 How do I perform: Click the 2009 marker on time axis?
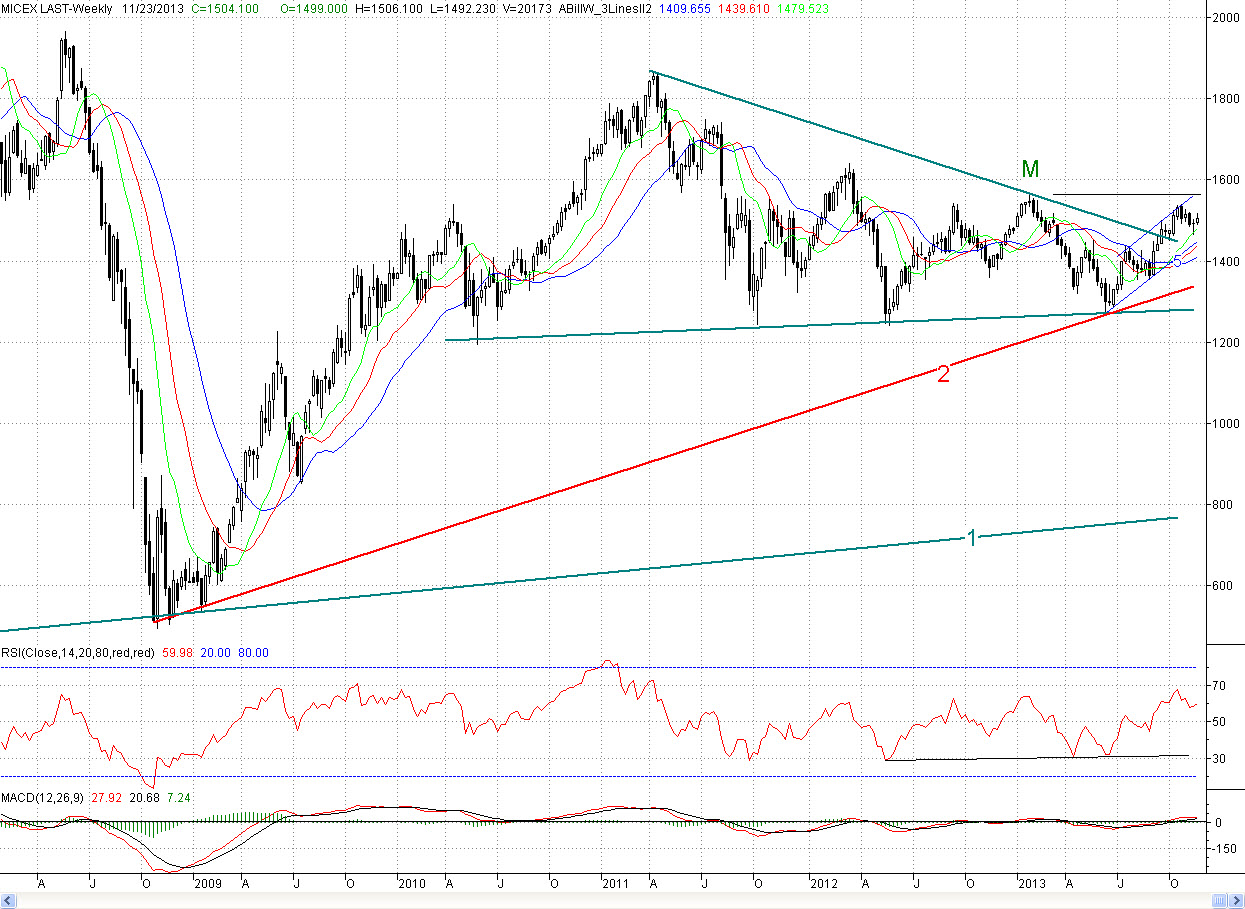[x=208, y=885]
